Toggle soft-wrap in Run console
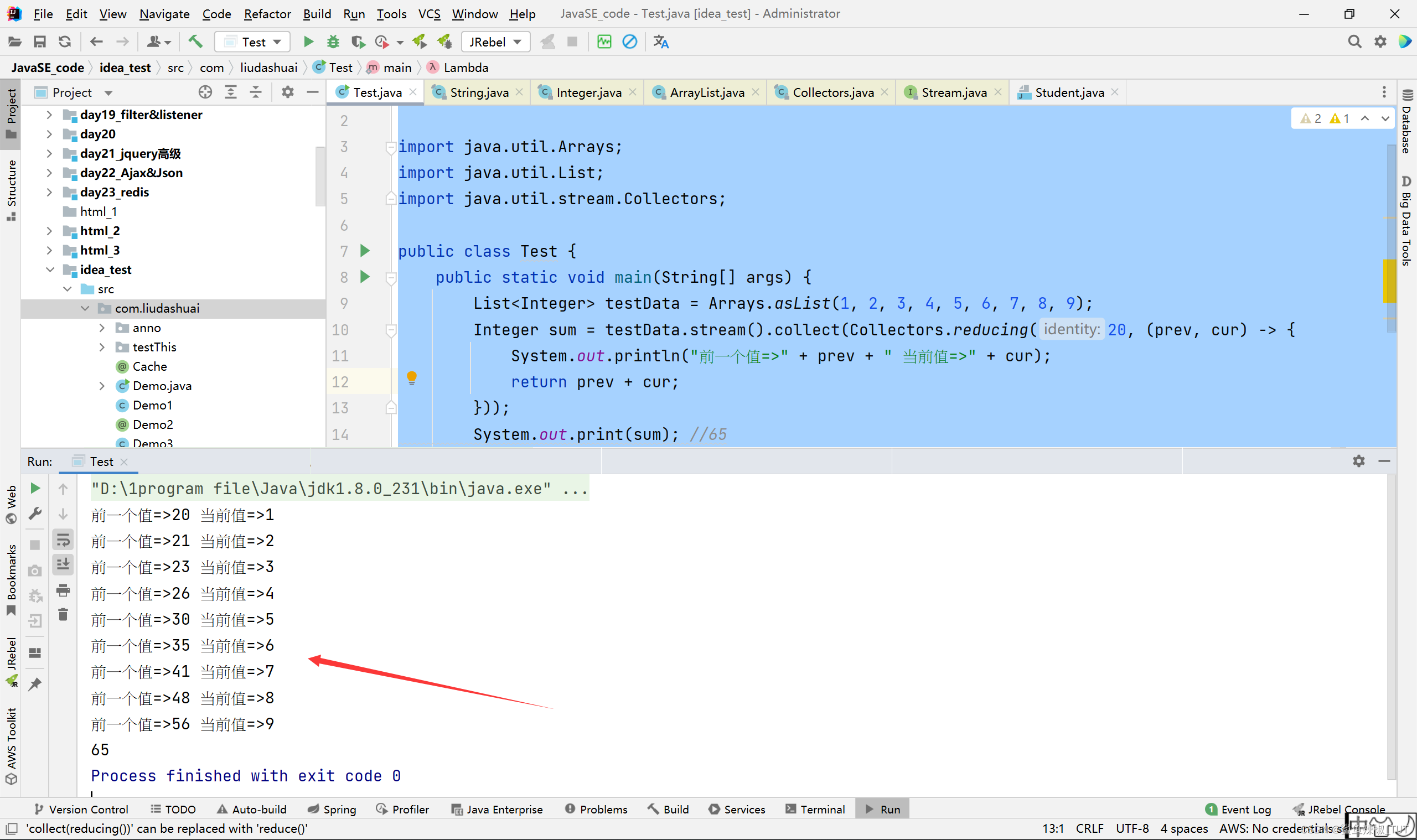1417x840 pixels. point(63,540)
